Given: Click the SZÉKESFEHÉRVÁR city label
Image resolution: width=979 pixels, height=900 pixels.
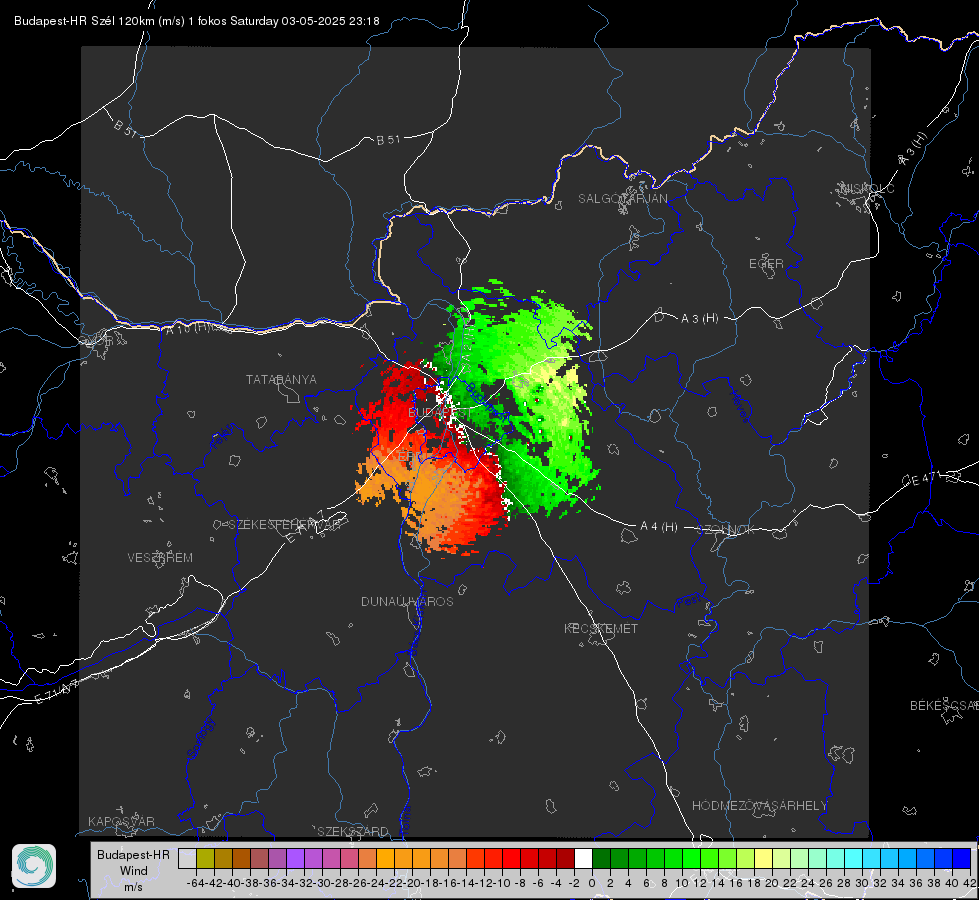Looking at the screenshot, I should tap(284, 525).
